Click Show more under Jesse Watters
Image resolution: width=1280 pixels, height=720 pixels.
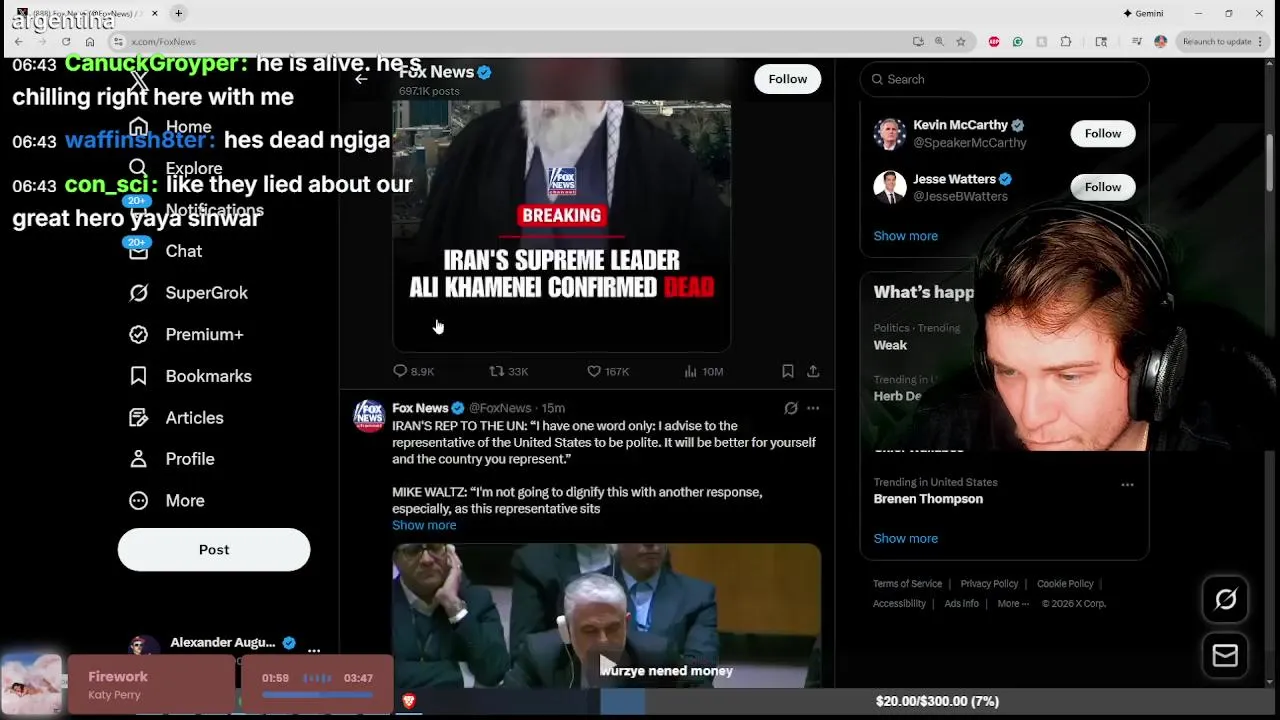click(905, 236)
